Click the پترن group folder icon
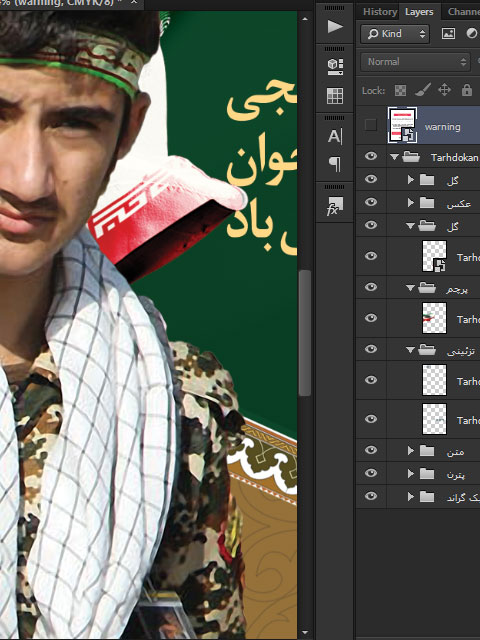The width and height of the screenshot is (480, 640). 427,473
